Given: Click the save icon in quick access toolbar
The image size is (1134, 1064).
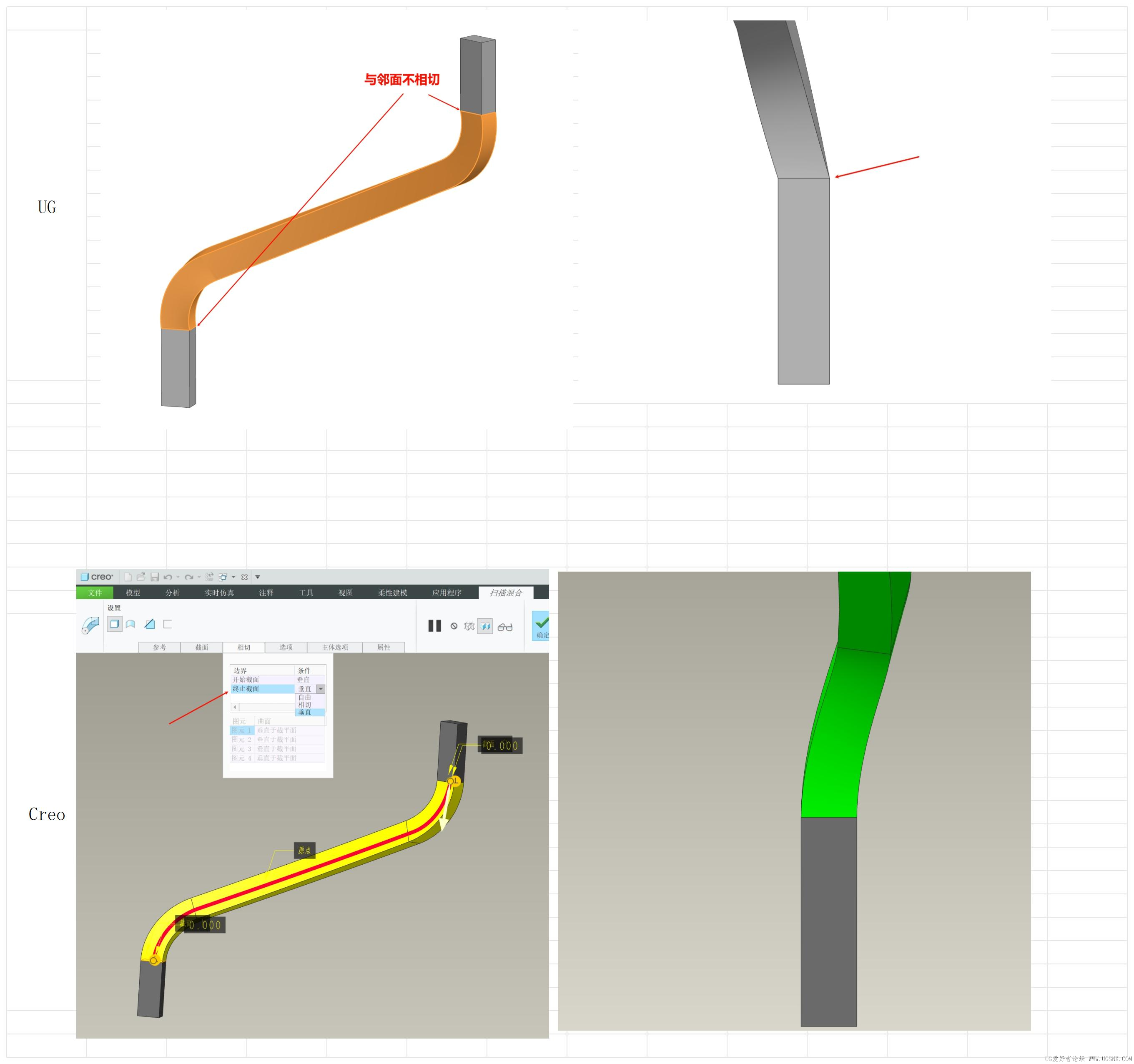Looking at the screenshot, I should (155, 577).
